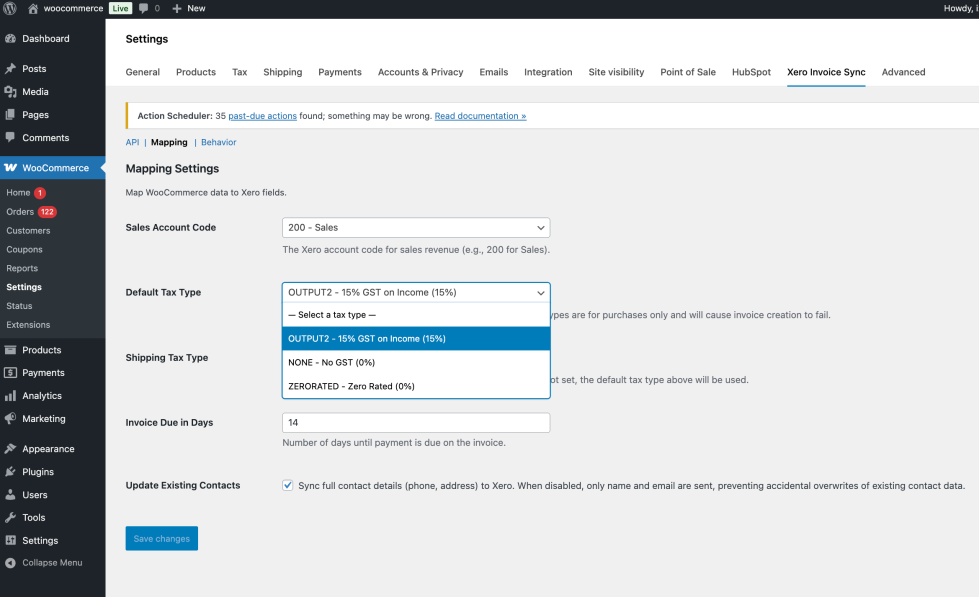The width and height of the screenshot is (979, 597).
Task: Select ZERORATED - Zero Rated (0%) option
Action: 416,386
